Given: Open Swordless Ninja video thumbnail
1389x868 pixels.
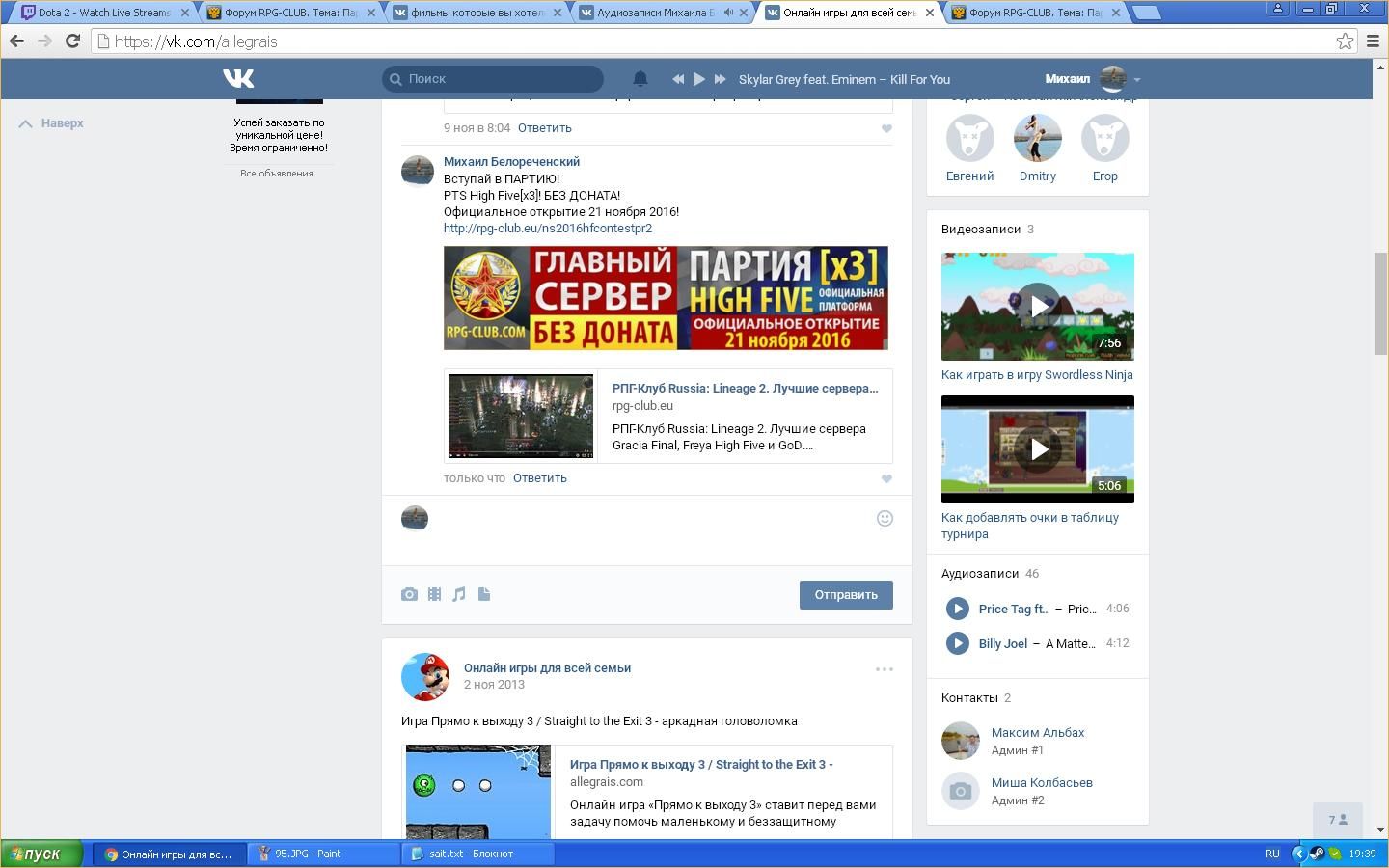Looking at the screenshot, I should [1037, 307].
